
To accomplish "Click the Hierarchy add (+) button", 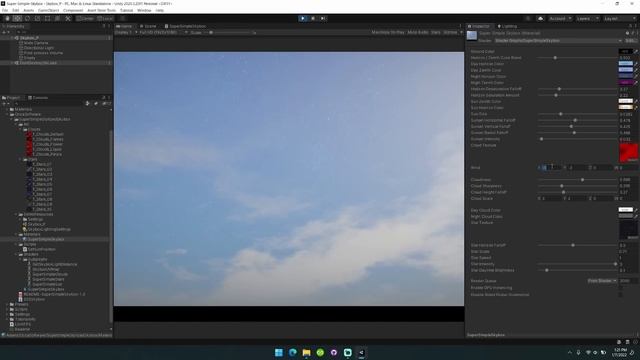I will 4,32.
